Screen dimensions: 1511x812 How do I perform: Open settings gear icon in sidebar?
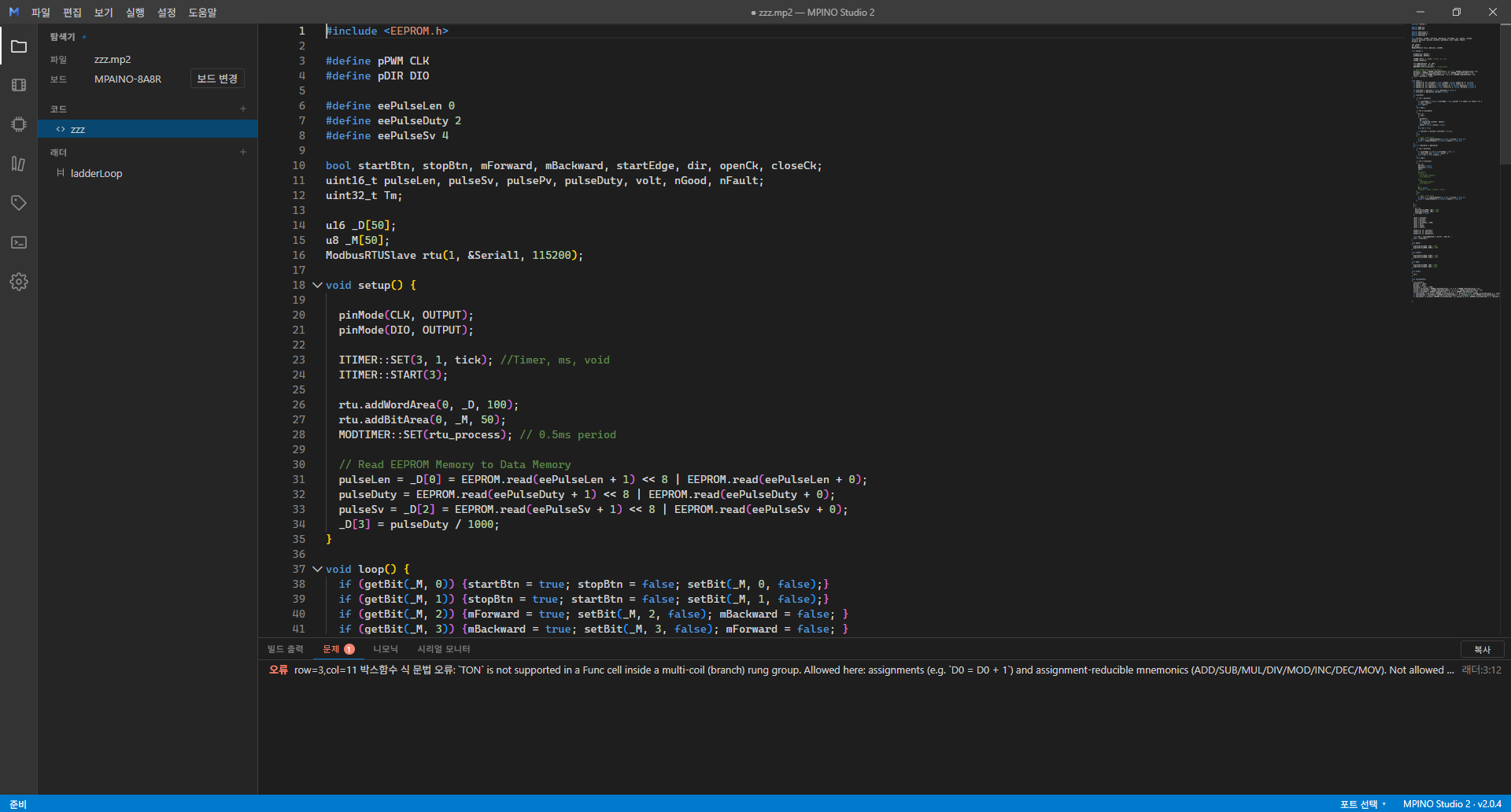click(19, 282)
